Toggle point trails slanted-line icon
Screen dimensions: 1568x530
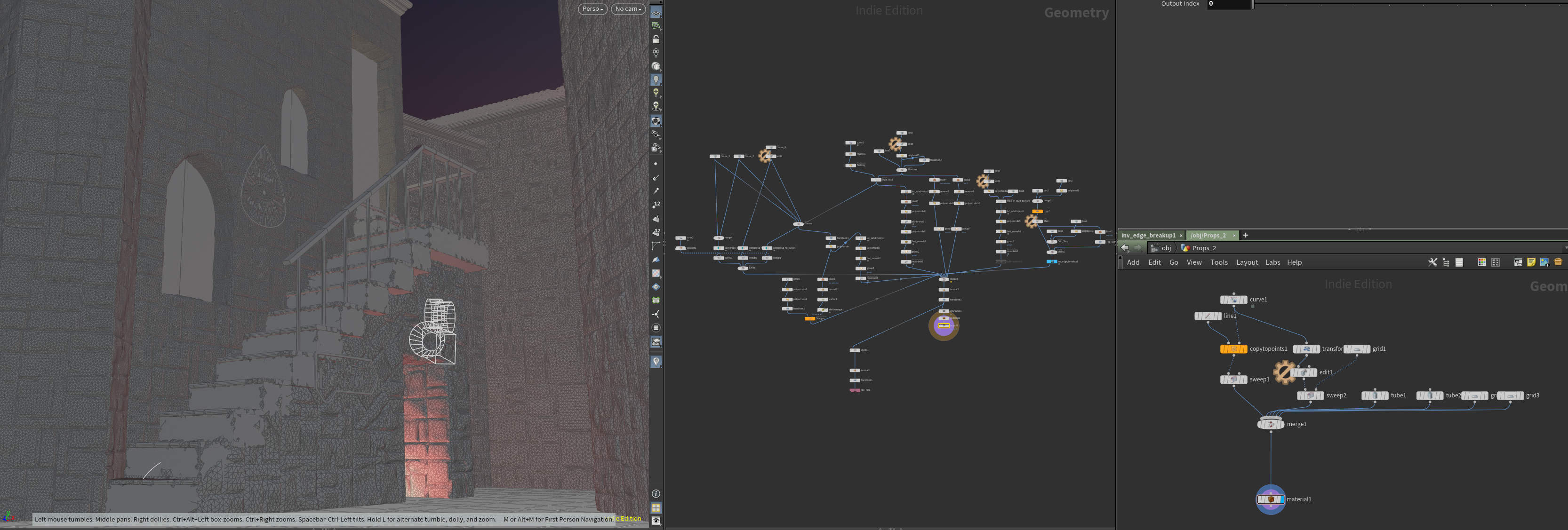pos(656,191)
